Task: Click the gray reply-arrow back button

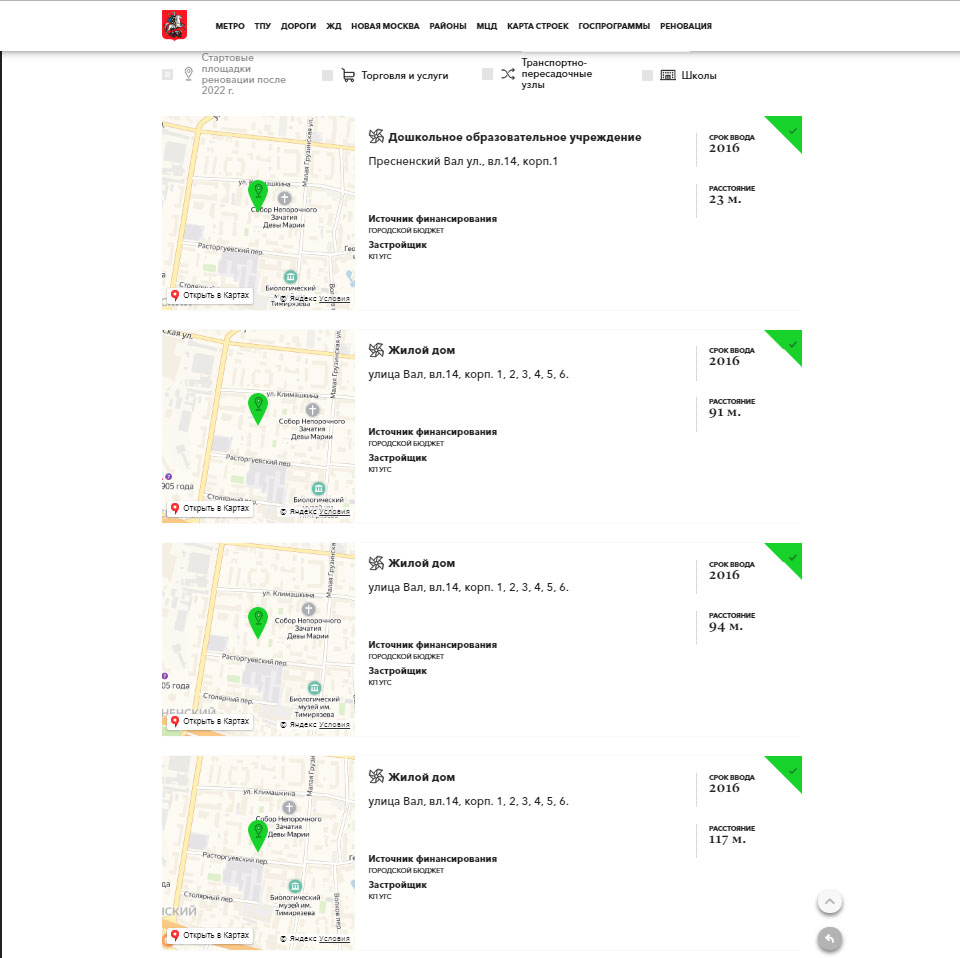Action: click(x=829, y=938)
